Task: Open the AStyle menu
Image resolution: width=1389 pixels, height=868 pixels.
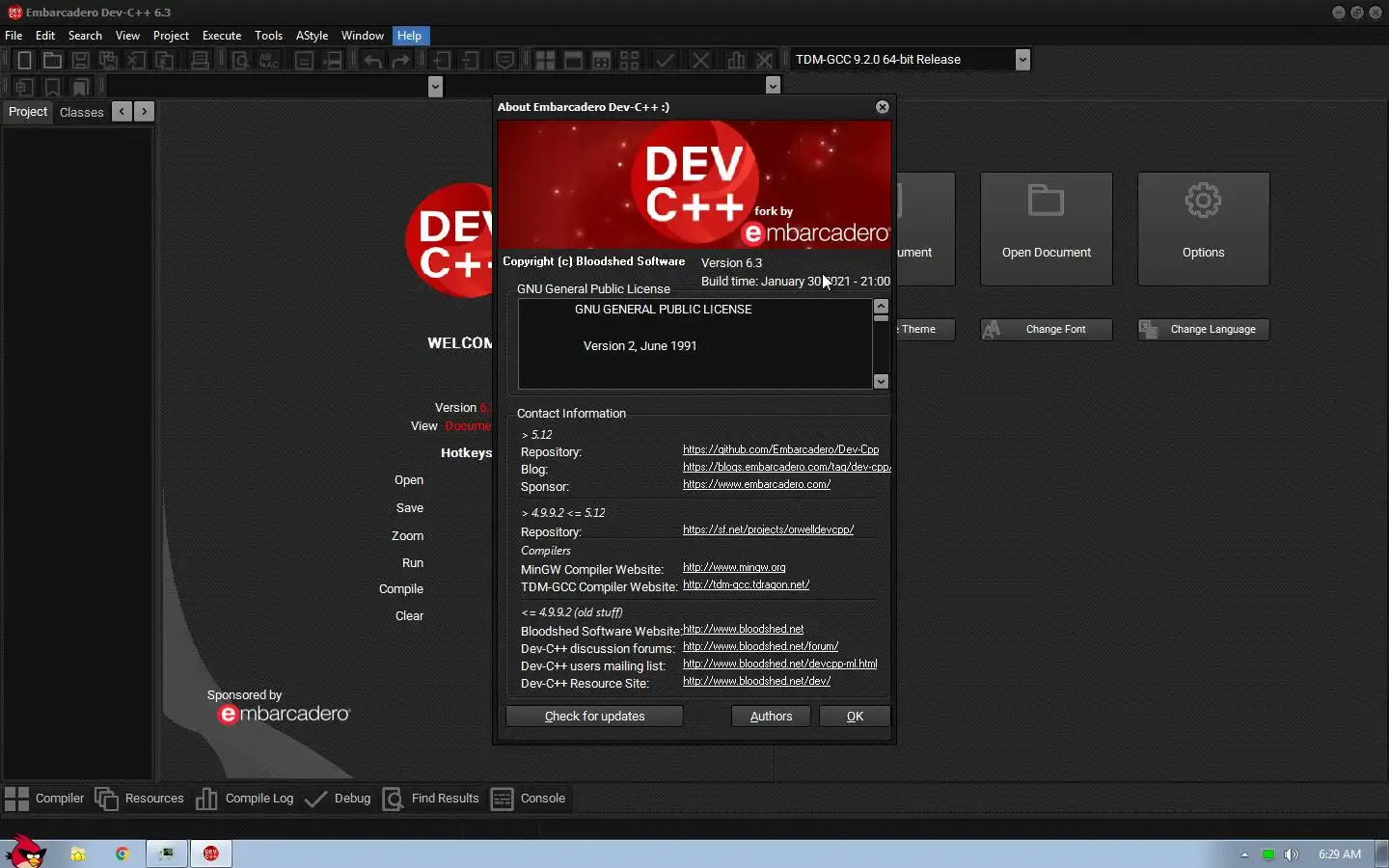Action: point(312,36)
